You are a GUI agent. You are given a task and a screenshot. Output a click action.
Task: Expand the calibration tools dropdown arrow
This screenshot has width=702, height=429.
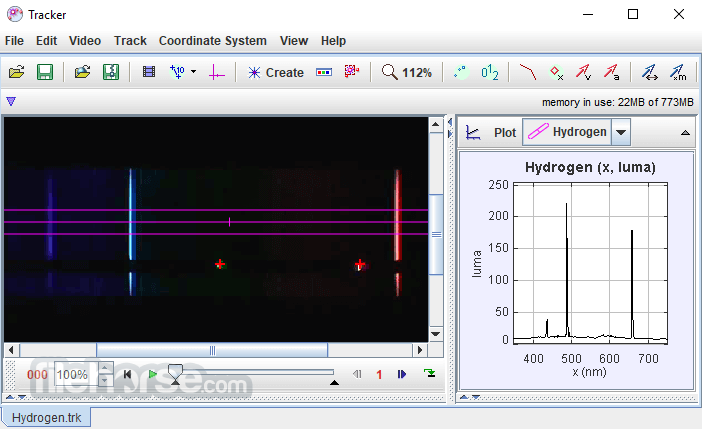(193, 71)
